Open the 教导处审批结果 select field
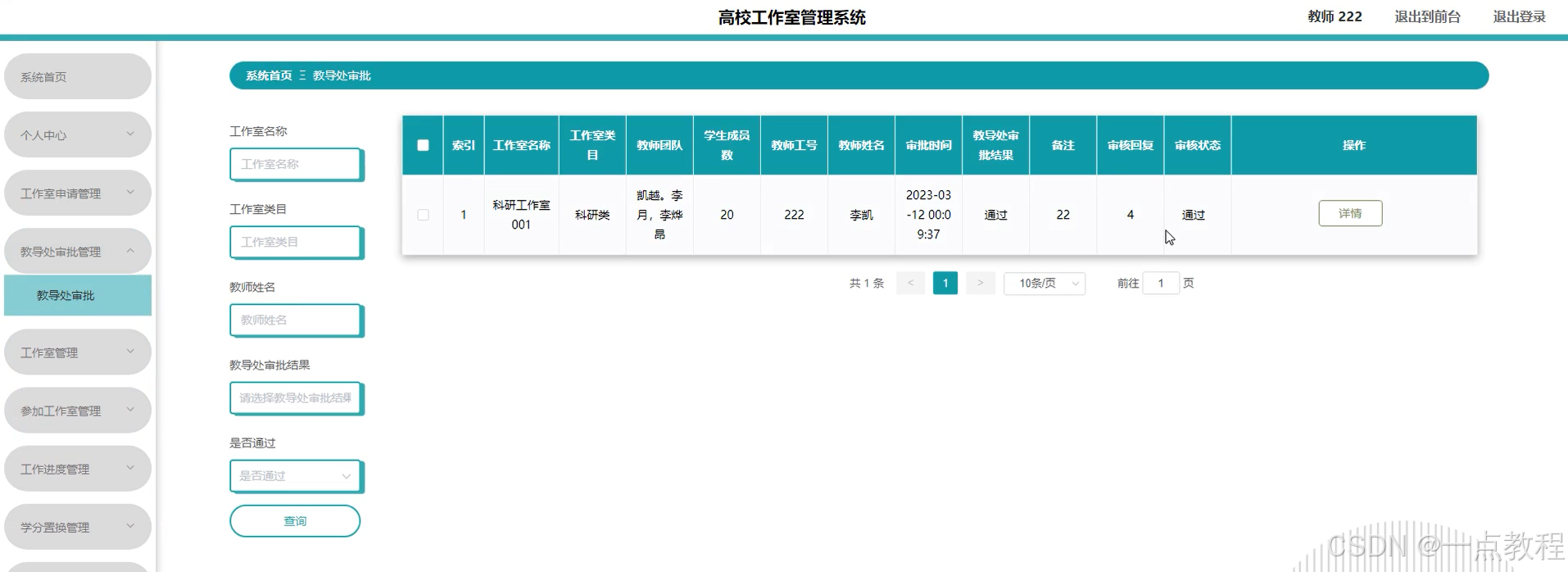This screenshot has height=572, width=1568. coord(296,398)
